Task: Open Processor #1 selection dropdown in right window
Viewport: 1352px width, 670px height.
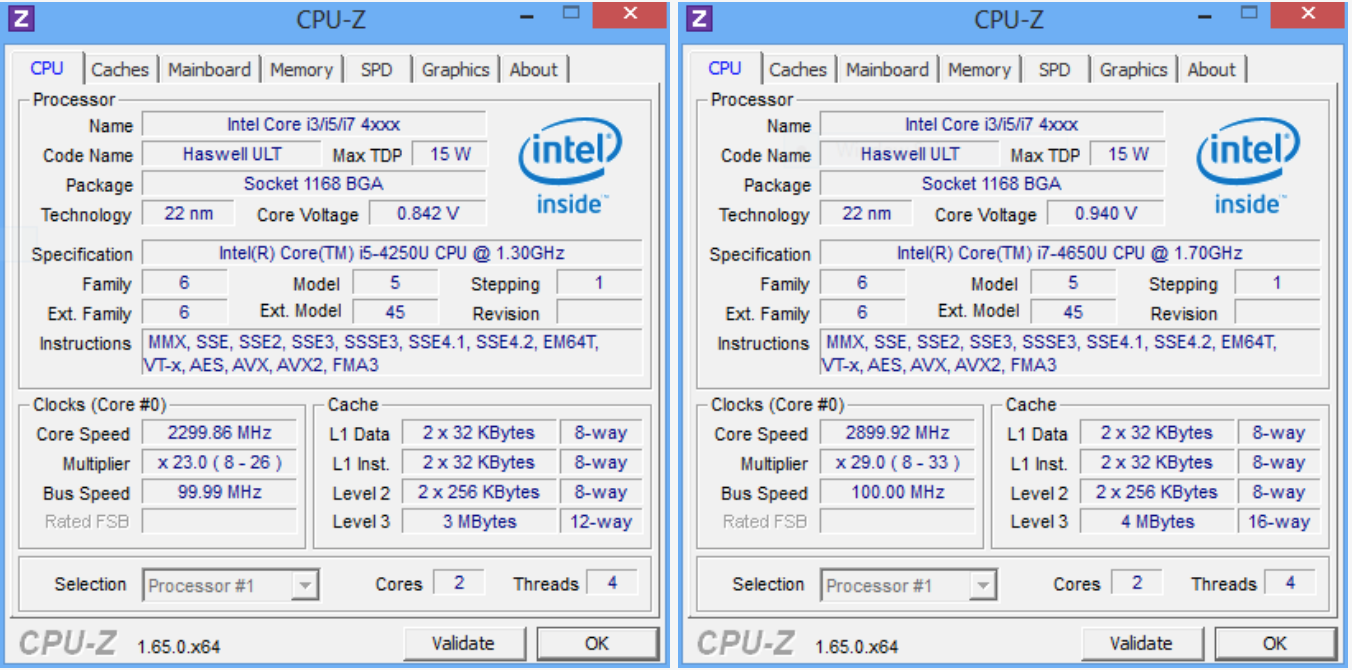Action: [909, 585]
